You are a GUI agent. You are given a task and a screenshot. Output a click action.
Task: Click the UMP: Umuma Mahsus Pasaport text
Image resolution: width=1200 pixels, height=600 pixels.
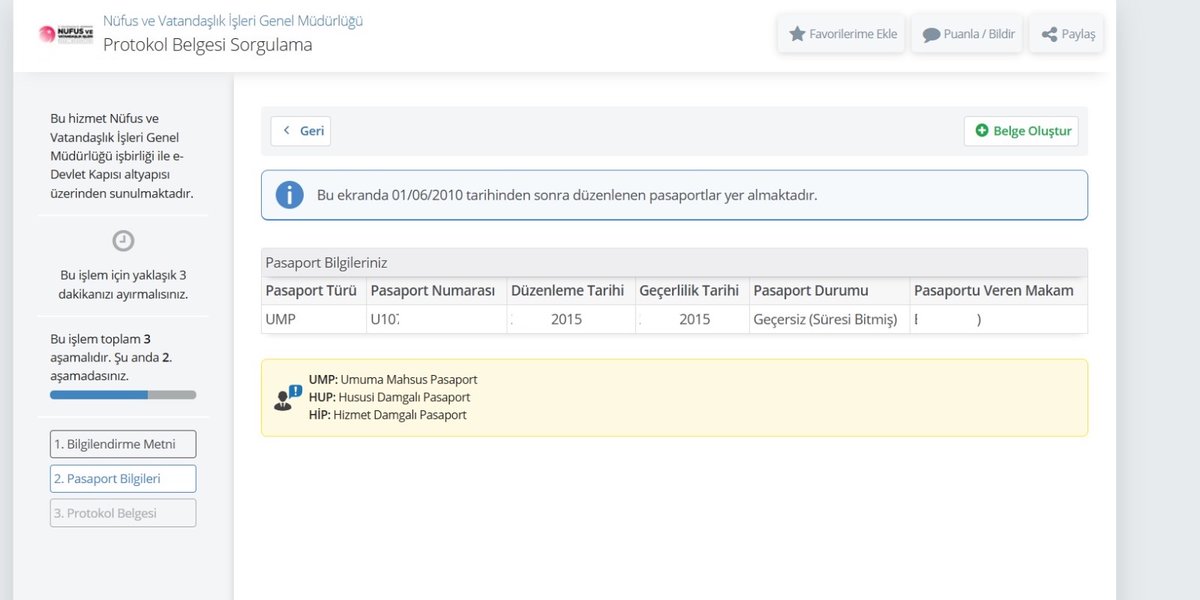393,380
